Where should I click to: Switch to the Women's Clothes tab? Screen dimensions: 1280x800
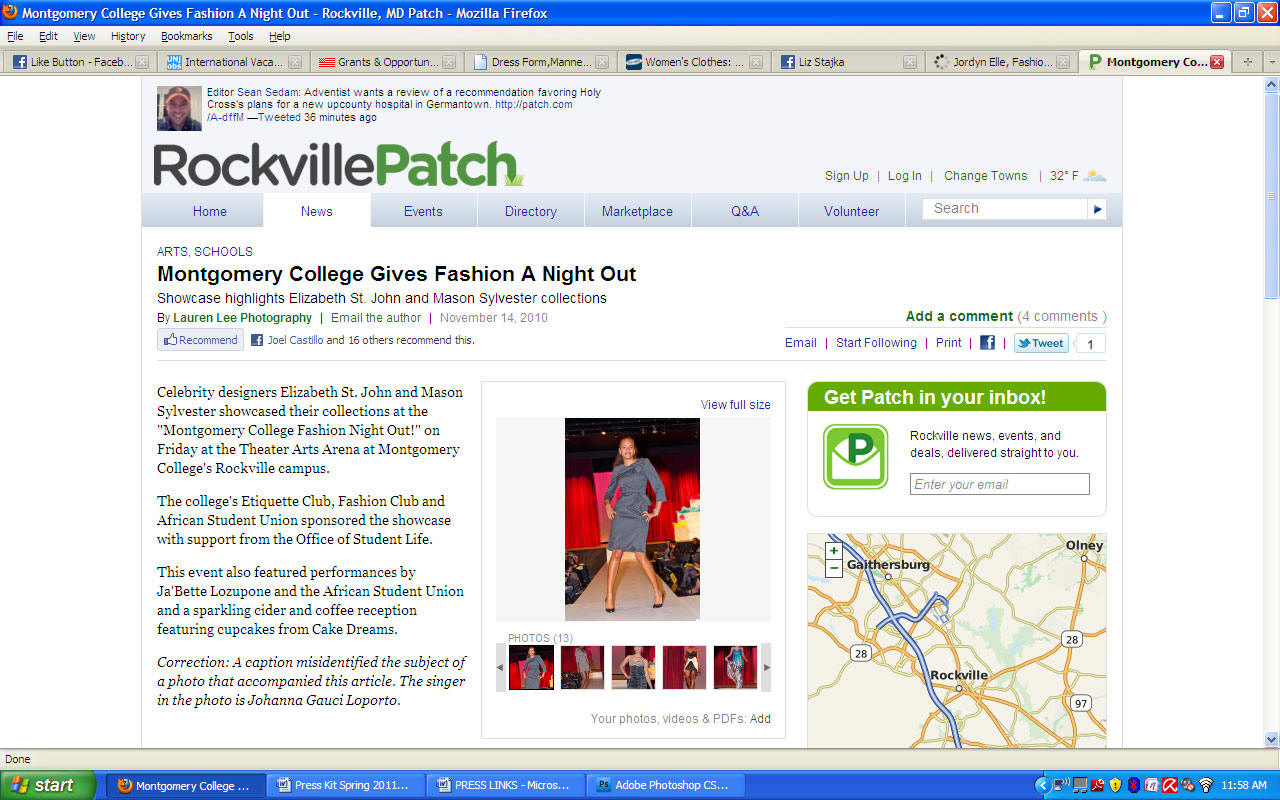[694, 62]
